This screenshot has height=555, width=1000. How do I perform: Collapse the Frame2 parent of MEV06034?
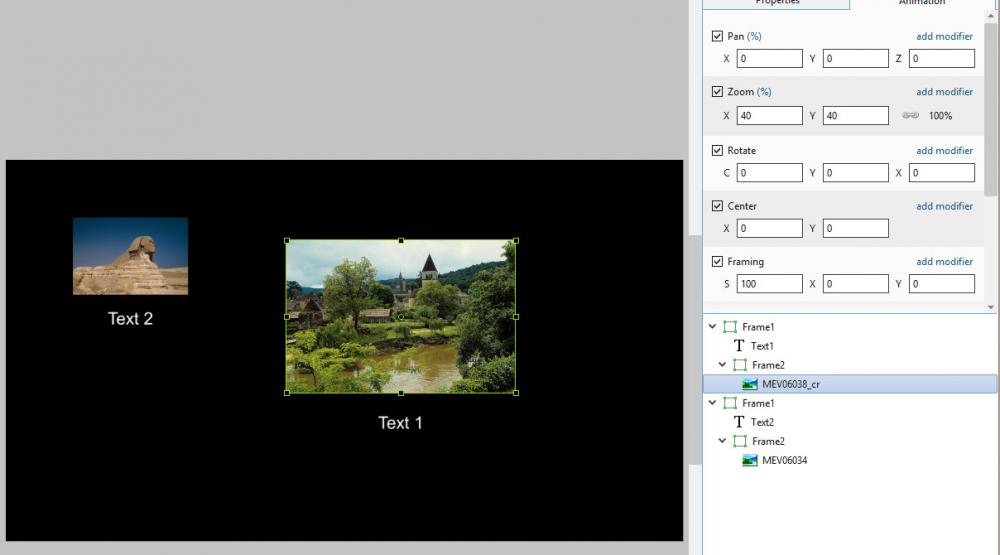pos(723,441)
